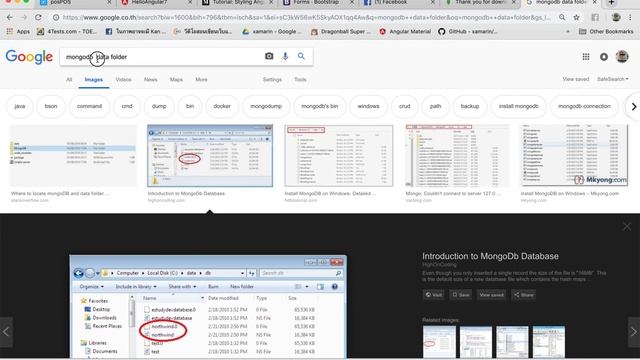
Task: Open a new browser tab with plus
Action: coord(611,2)
